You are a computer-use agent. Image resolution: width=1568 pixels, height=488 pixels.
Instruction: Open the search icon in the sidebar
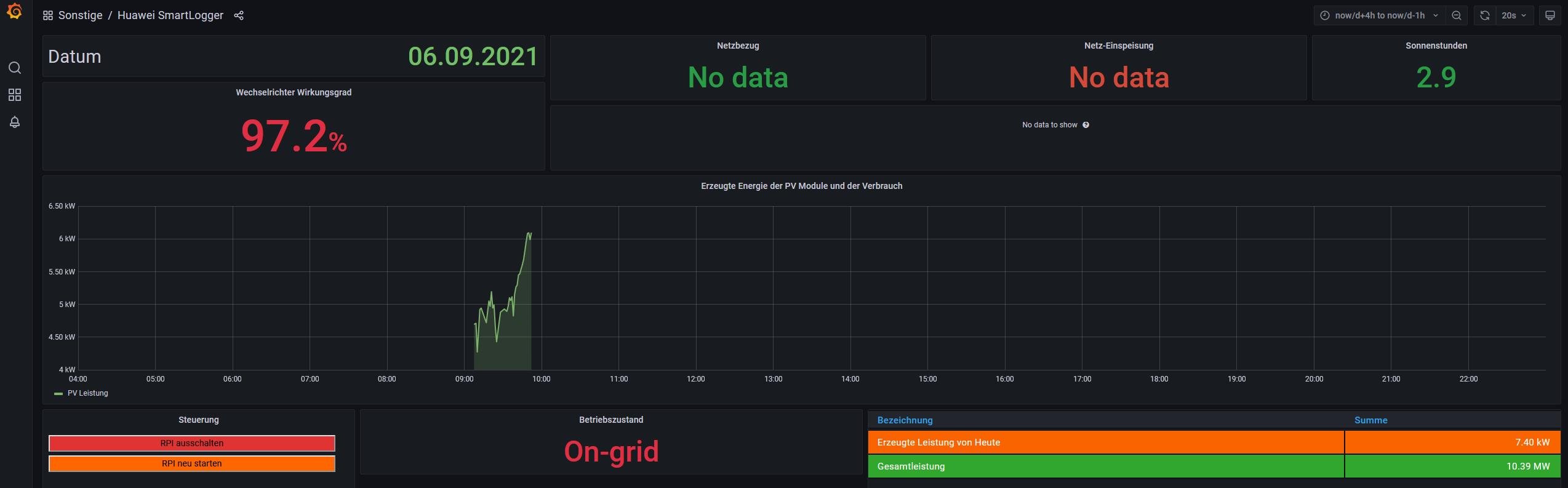pos(15,68)
